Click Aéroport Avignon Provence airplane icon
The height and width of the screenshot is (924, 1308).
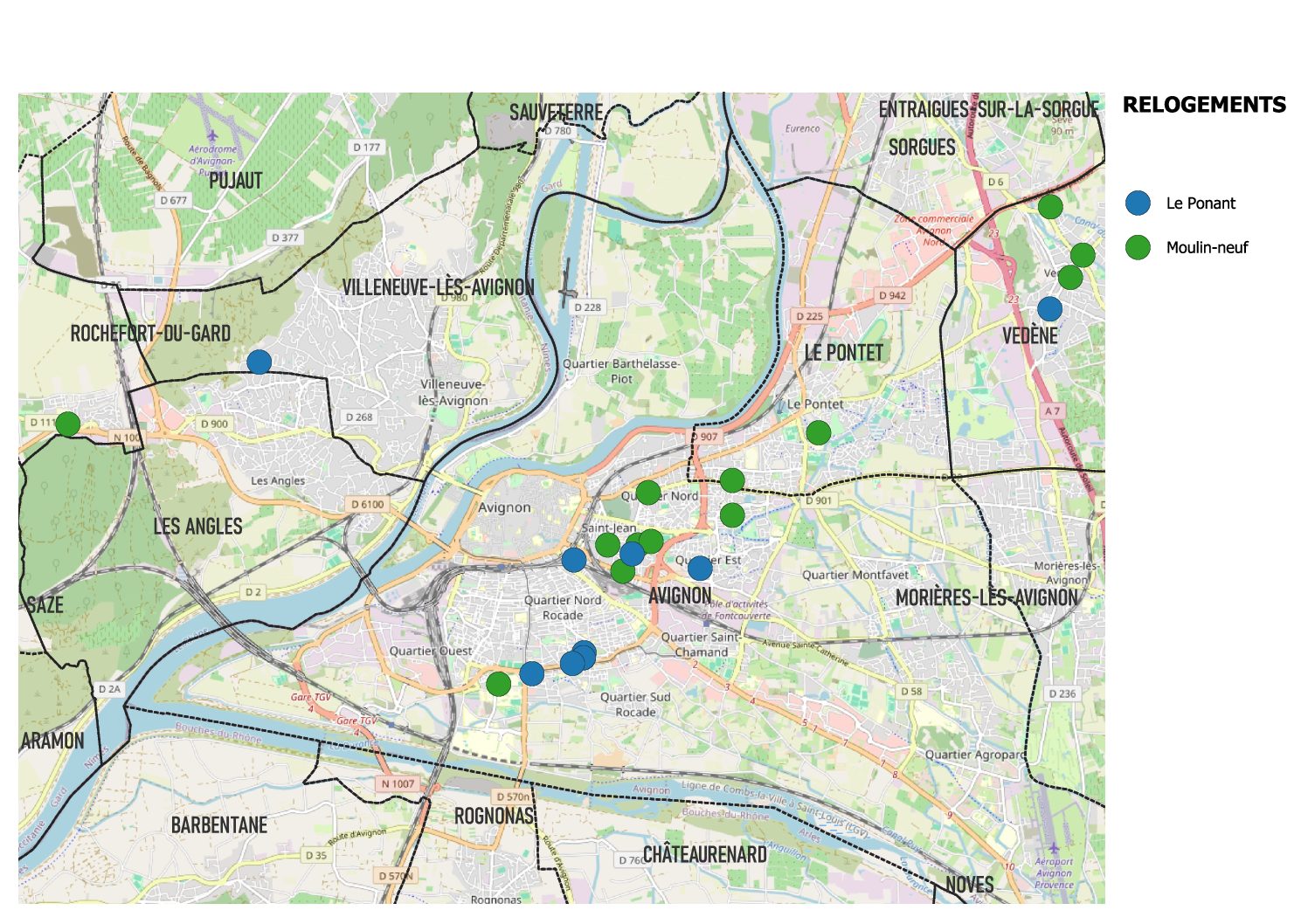pyautogui.click(x=1054, y=848)
